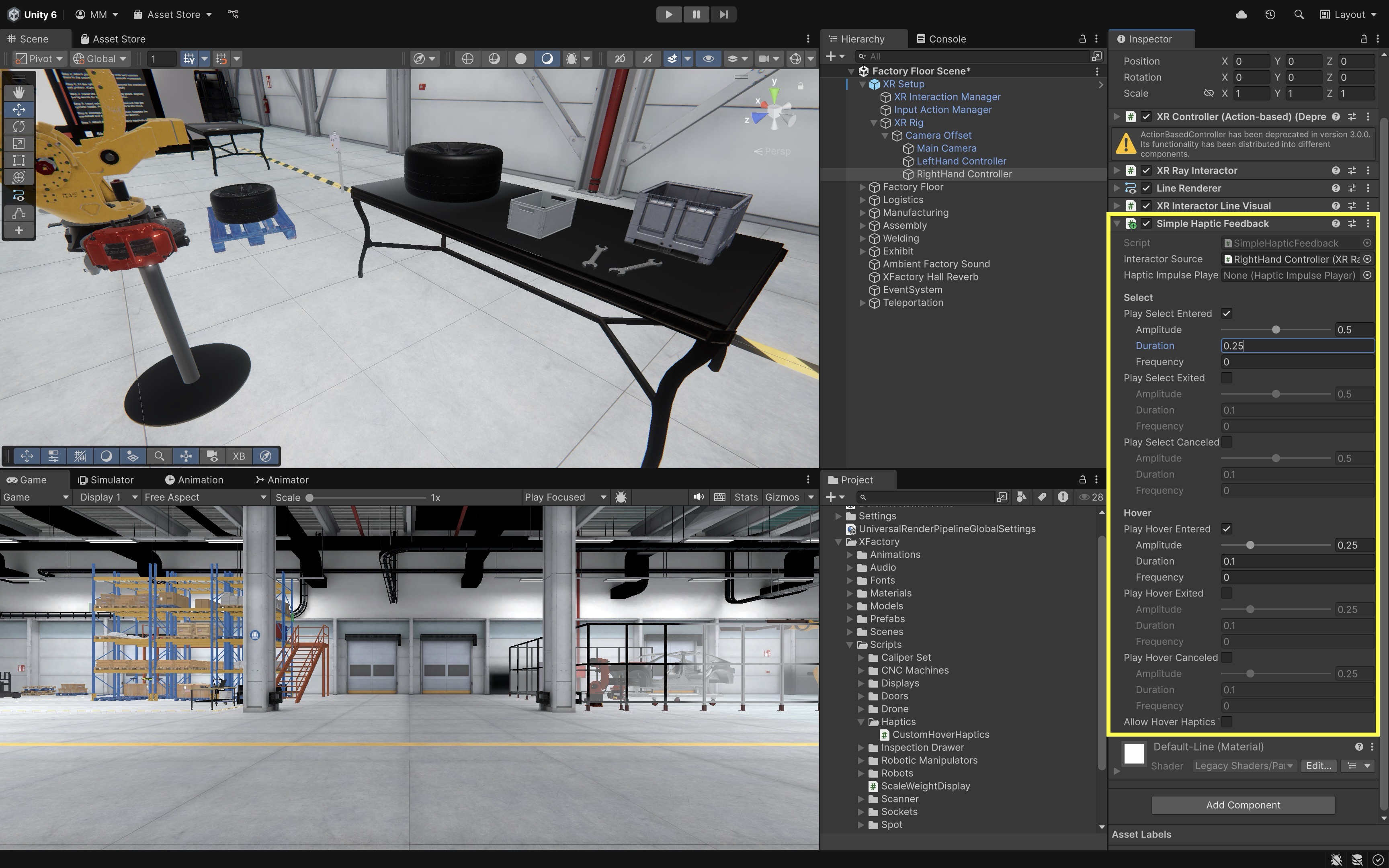Adjust Game view Scale slider
Screen dimensions: 1389x868
pyautogui.click(x=367, y=497)
